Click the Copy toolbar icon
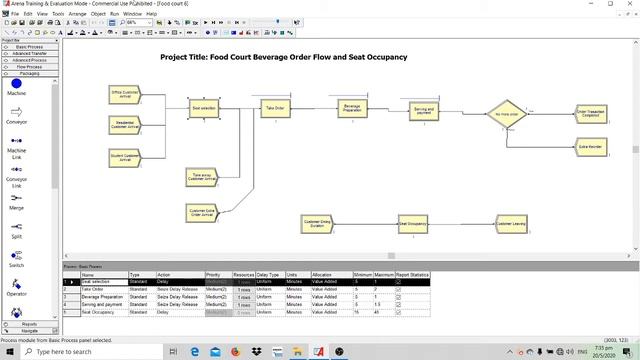Screen dimensions: 640x360 coord(76,23)
